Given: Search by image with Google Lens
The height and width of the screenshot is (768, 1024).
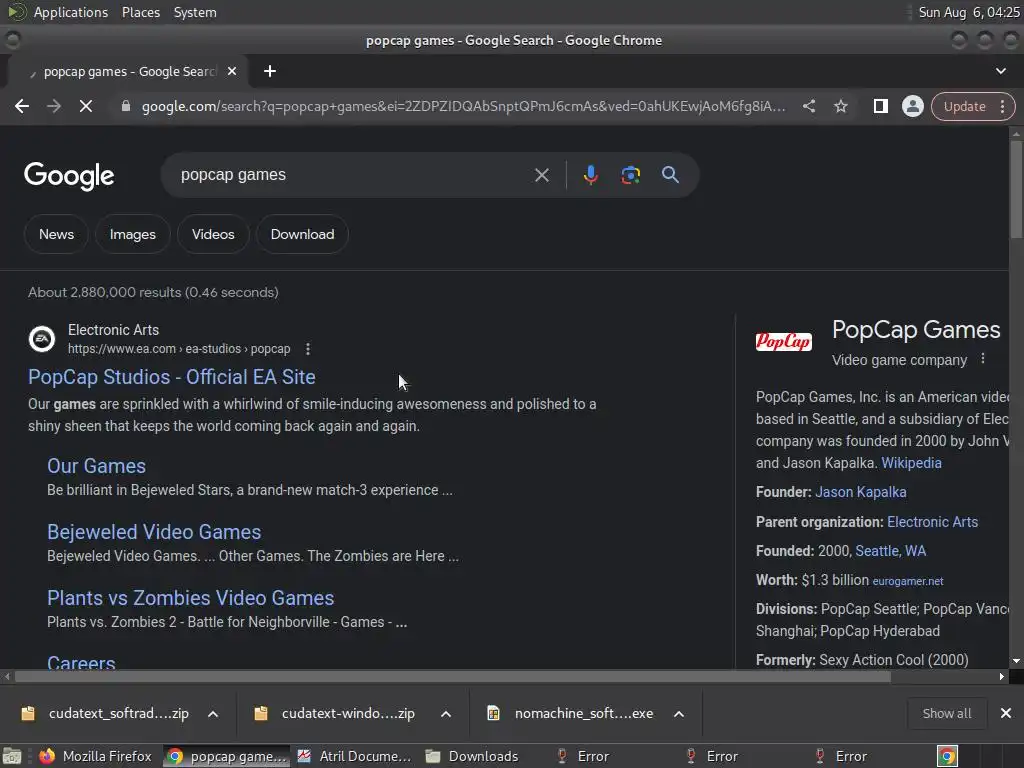Looking at the screenshot, I should coord(630,175).
